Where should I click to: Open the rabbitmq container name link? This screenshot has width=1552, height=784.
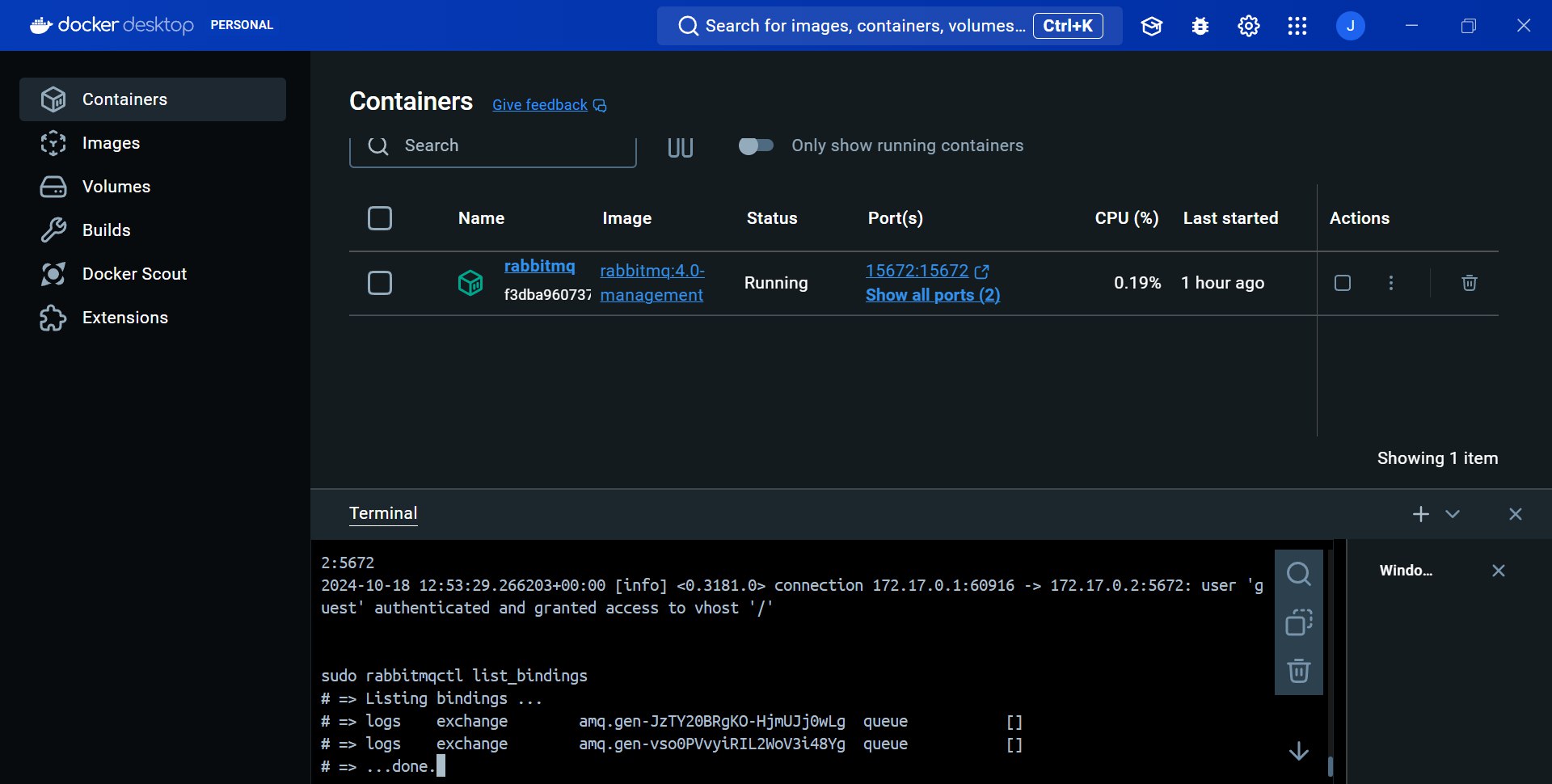pos(540,266)
